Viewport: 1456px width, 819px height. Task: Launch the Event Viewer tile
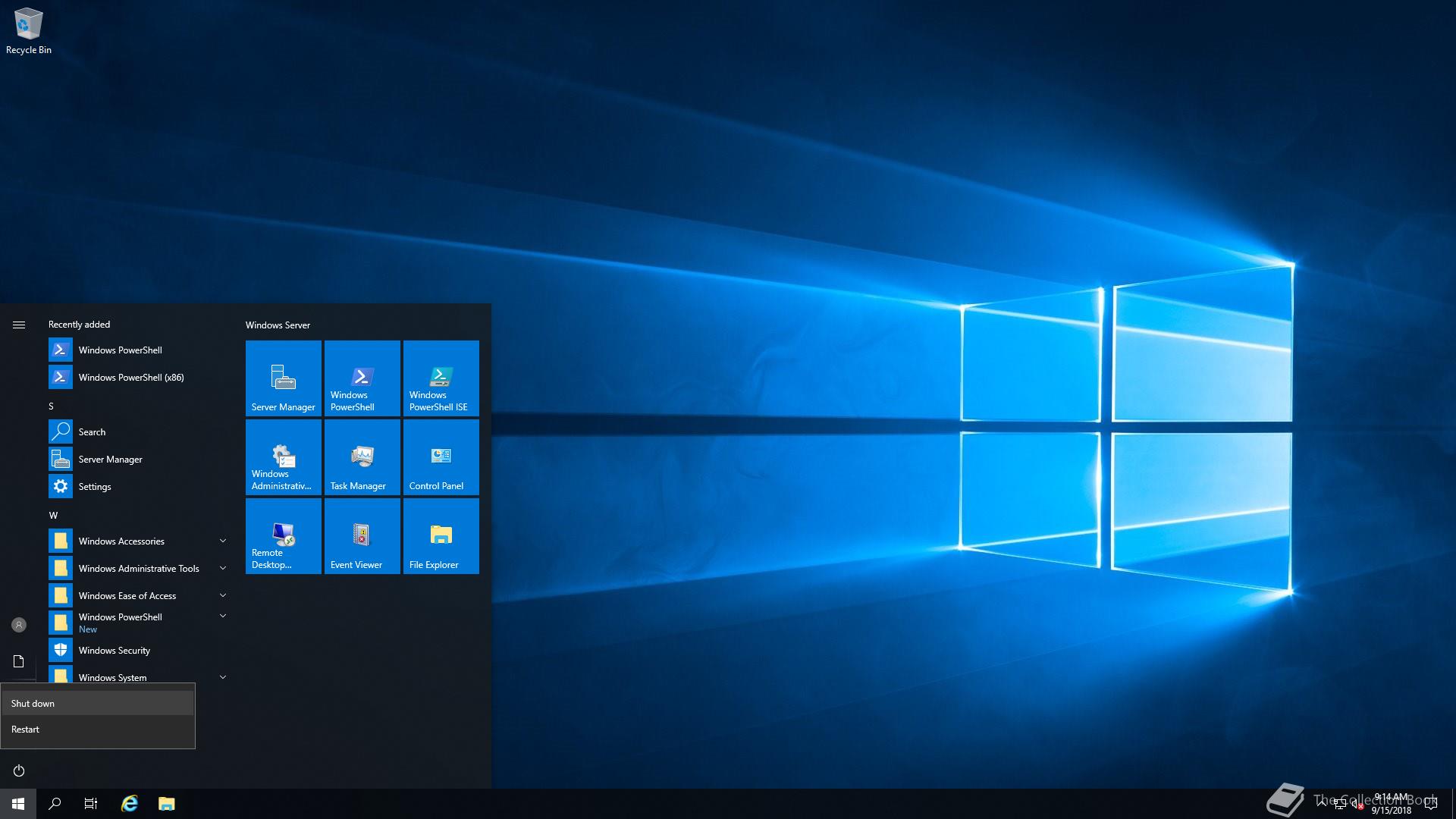362,535
